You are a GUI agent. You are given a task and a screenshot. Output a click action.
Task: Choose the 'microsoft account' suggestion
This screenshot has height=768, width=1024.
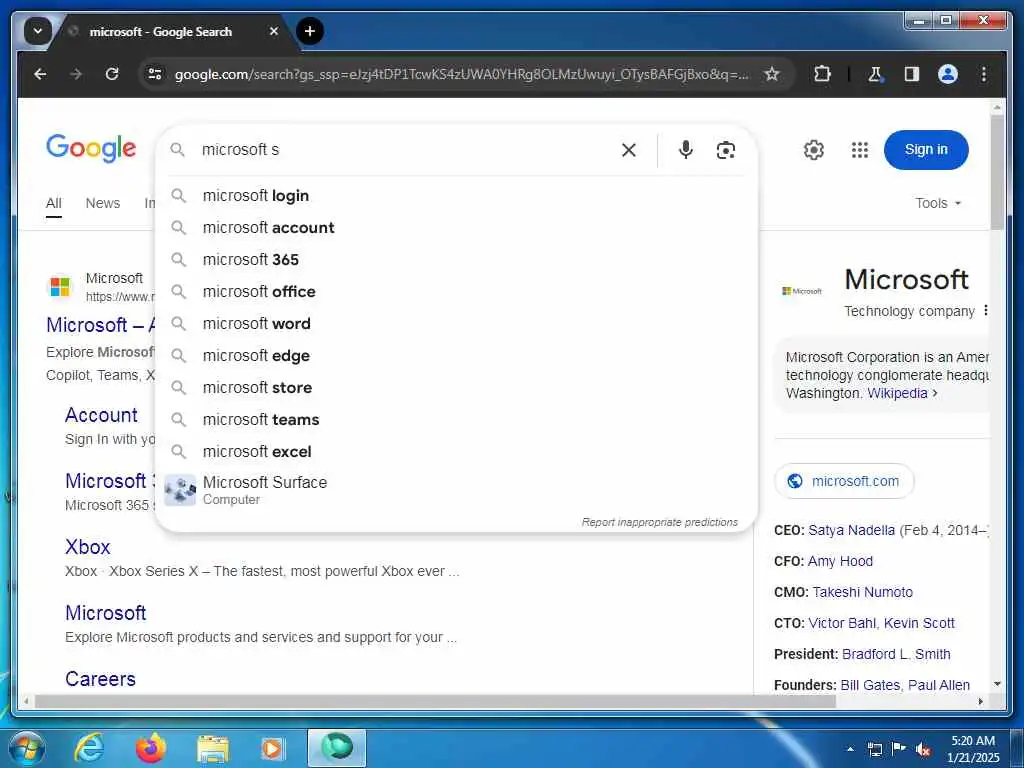point(456,228)
